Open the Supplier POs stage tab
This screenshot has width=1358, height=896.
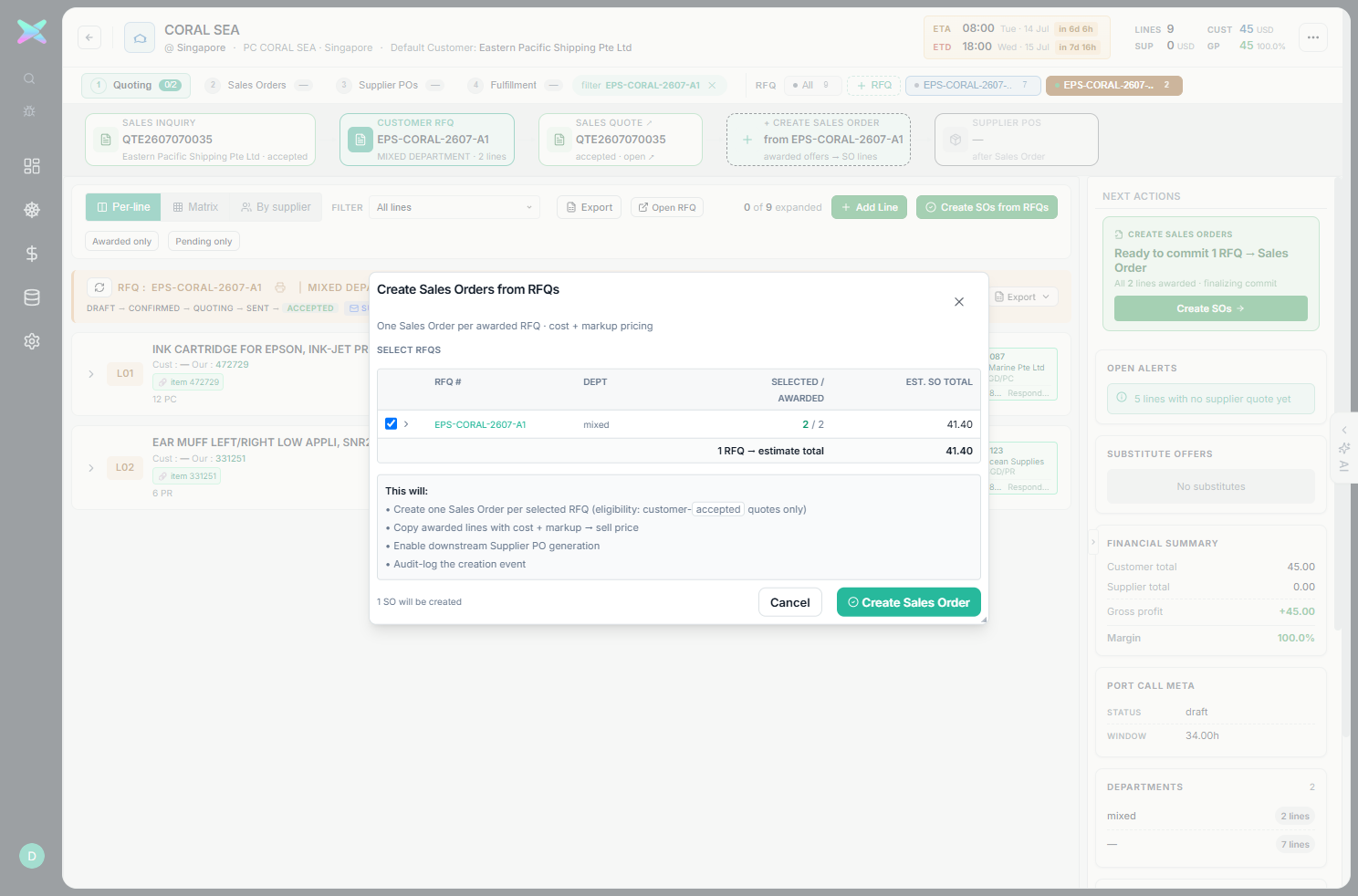(x=389, y=85)
